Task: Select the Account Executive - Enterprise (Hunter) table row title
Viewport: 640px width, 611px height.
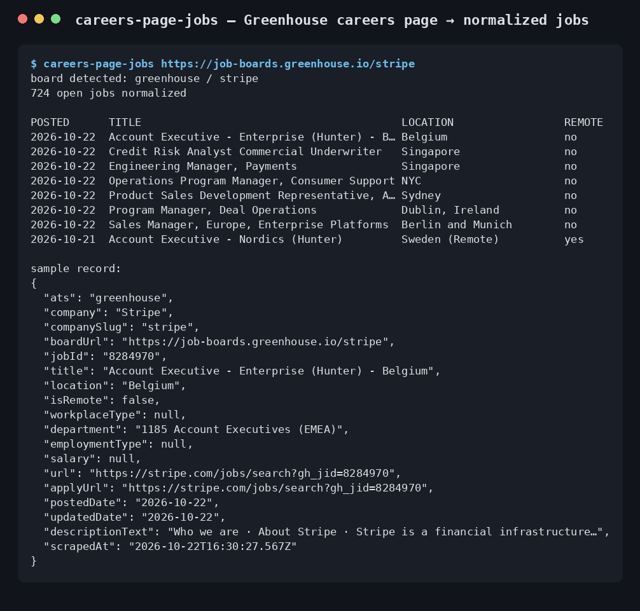Action: pyautogui.click(x=252, y=137)
